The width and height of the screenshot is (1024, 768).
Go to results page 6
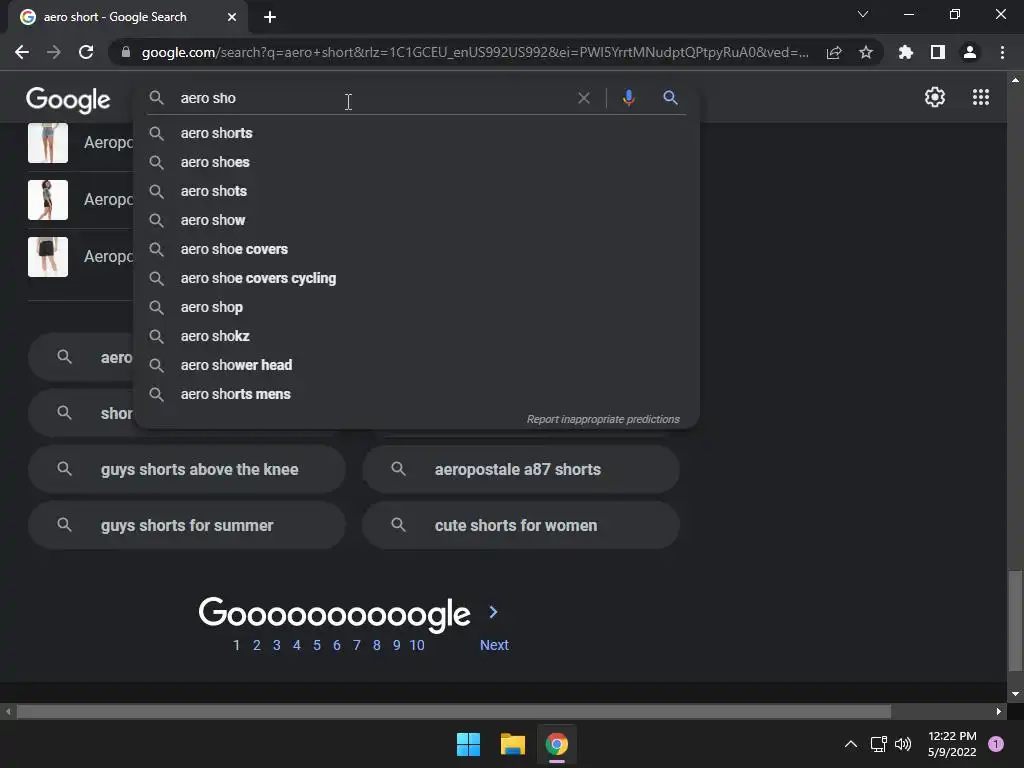337,645
